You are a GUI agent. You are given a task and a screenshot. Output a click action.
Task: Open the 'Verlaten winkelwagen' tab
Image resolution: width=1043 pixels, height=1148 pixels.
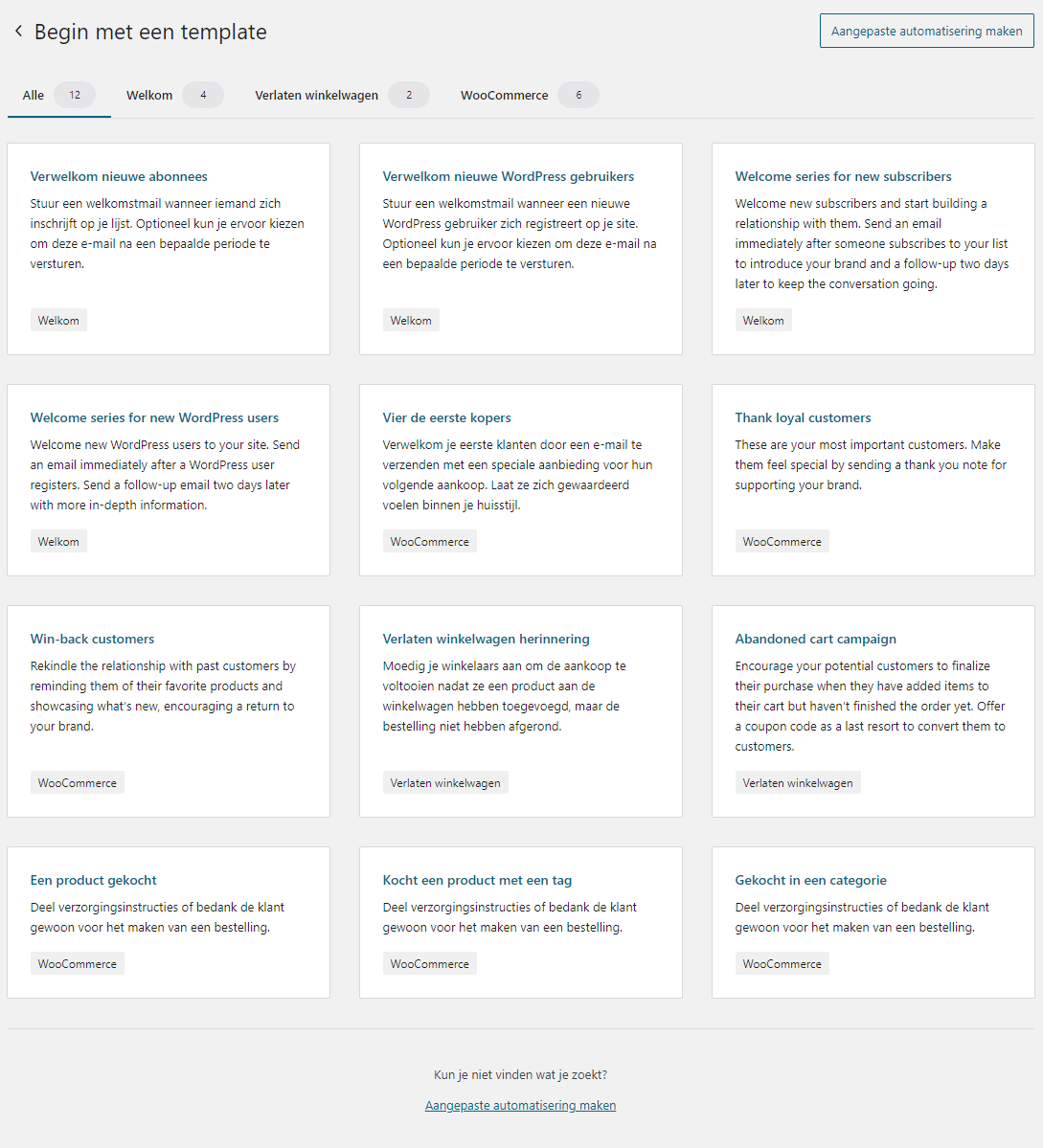pyautogui.click(x=342, y=95)
